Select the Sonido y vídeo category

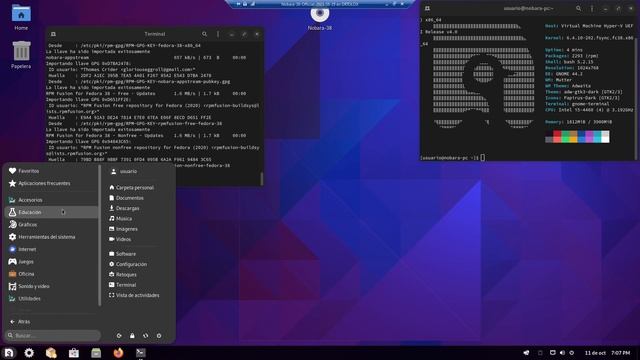51,286
